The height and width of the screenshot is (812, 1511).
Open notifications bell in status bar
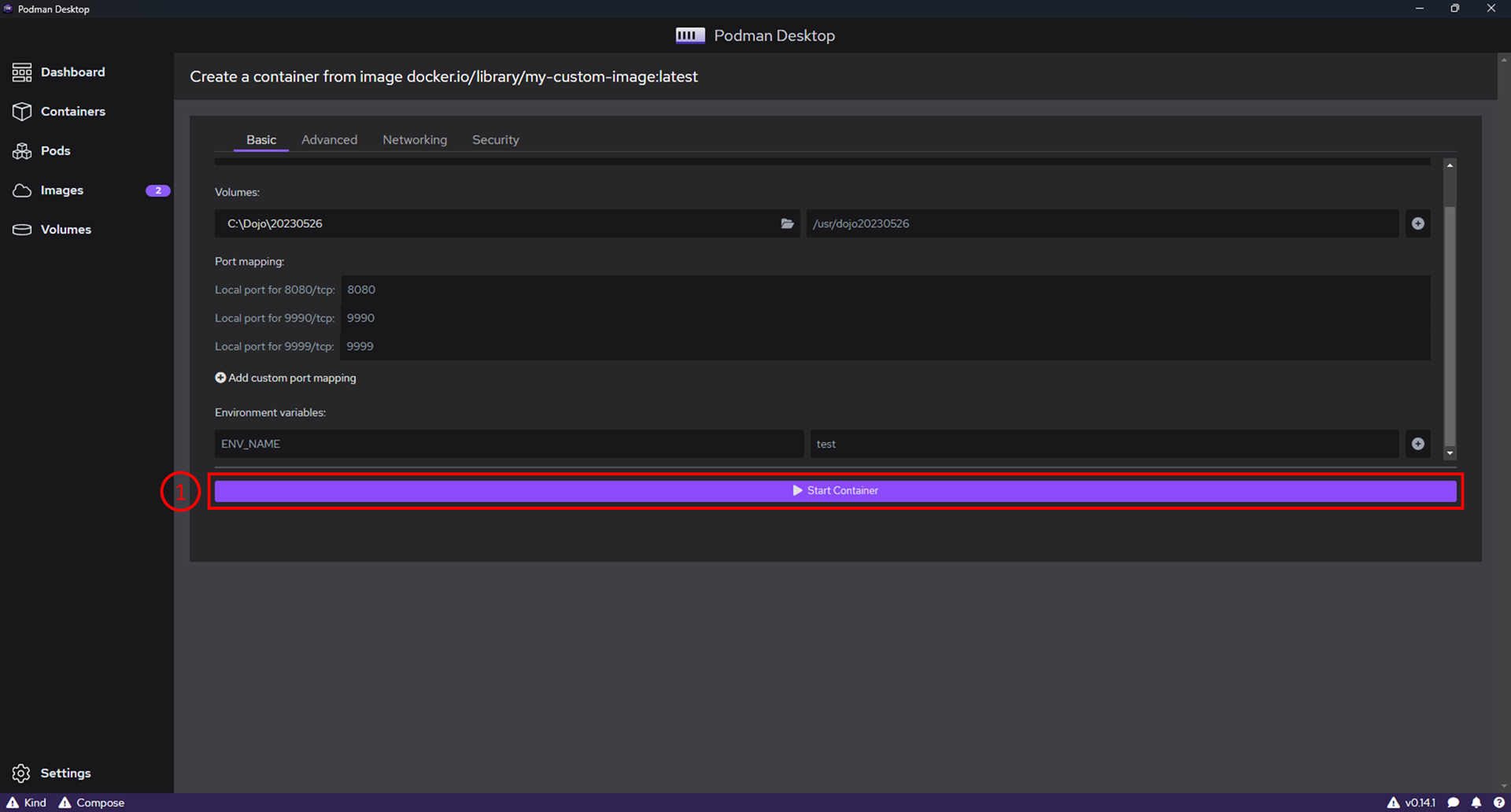pos(1476,803)
